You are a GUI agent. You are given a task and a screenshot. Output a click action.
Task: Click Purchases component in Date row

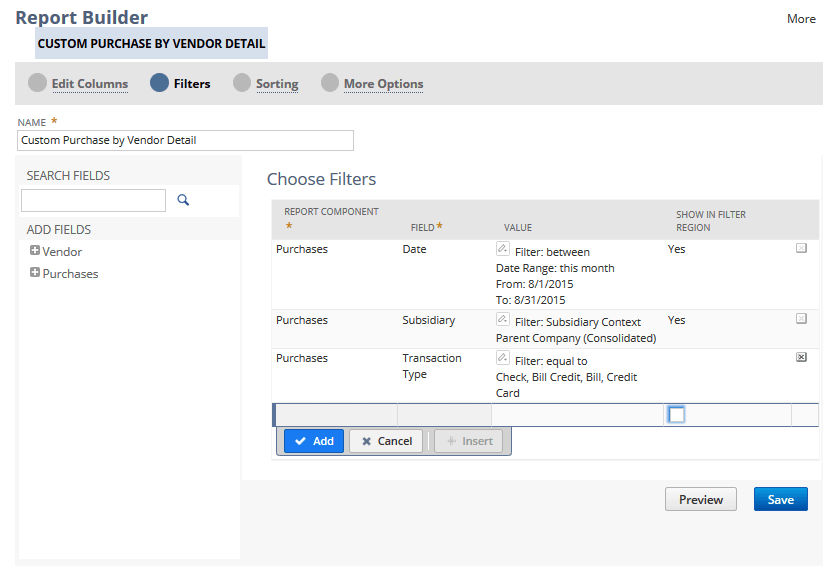[x=302, y=249]
